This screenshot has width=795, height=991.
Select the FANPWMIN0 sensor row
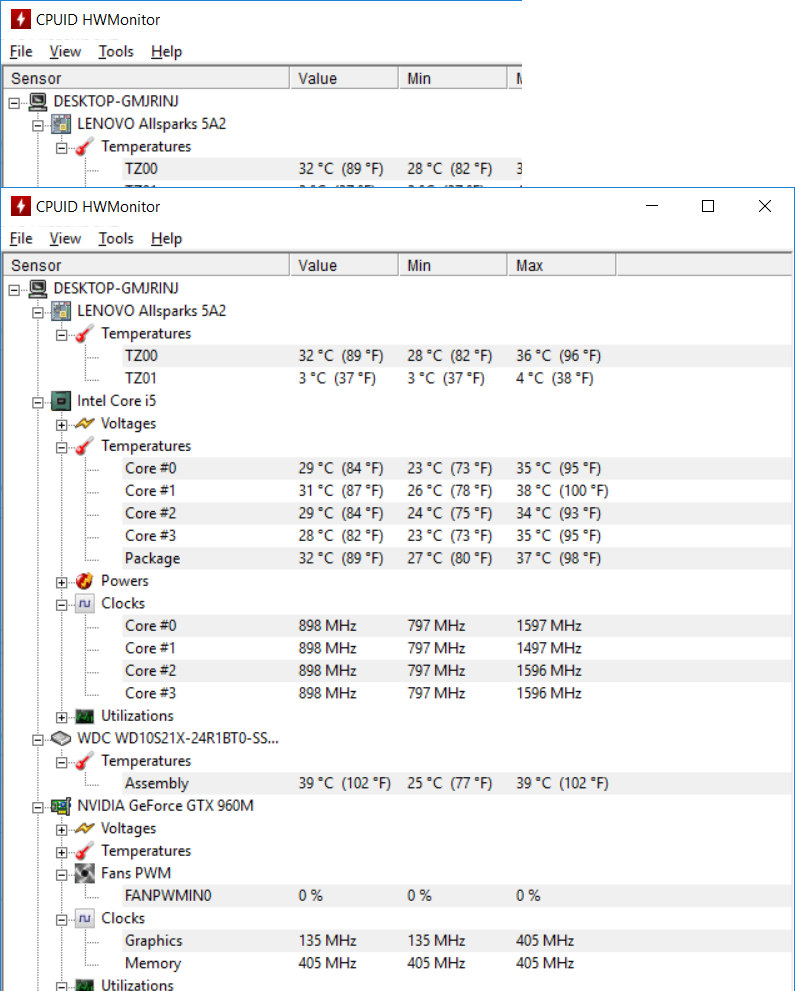pos(167,896)
